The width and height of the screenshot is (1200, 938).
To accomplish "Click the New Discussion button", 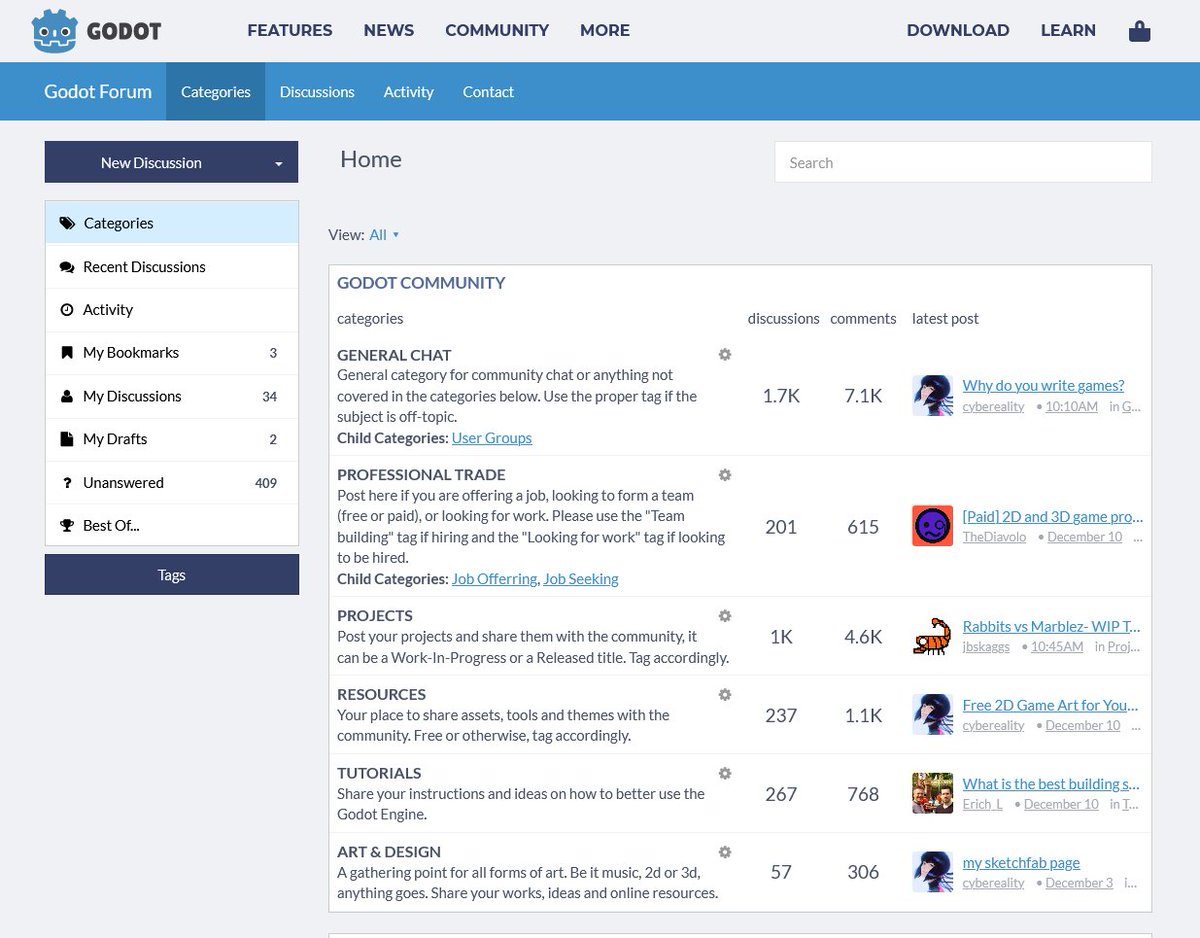I will 152,163.
